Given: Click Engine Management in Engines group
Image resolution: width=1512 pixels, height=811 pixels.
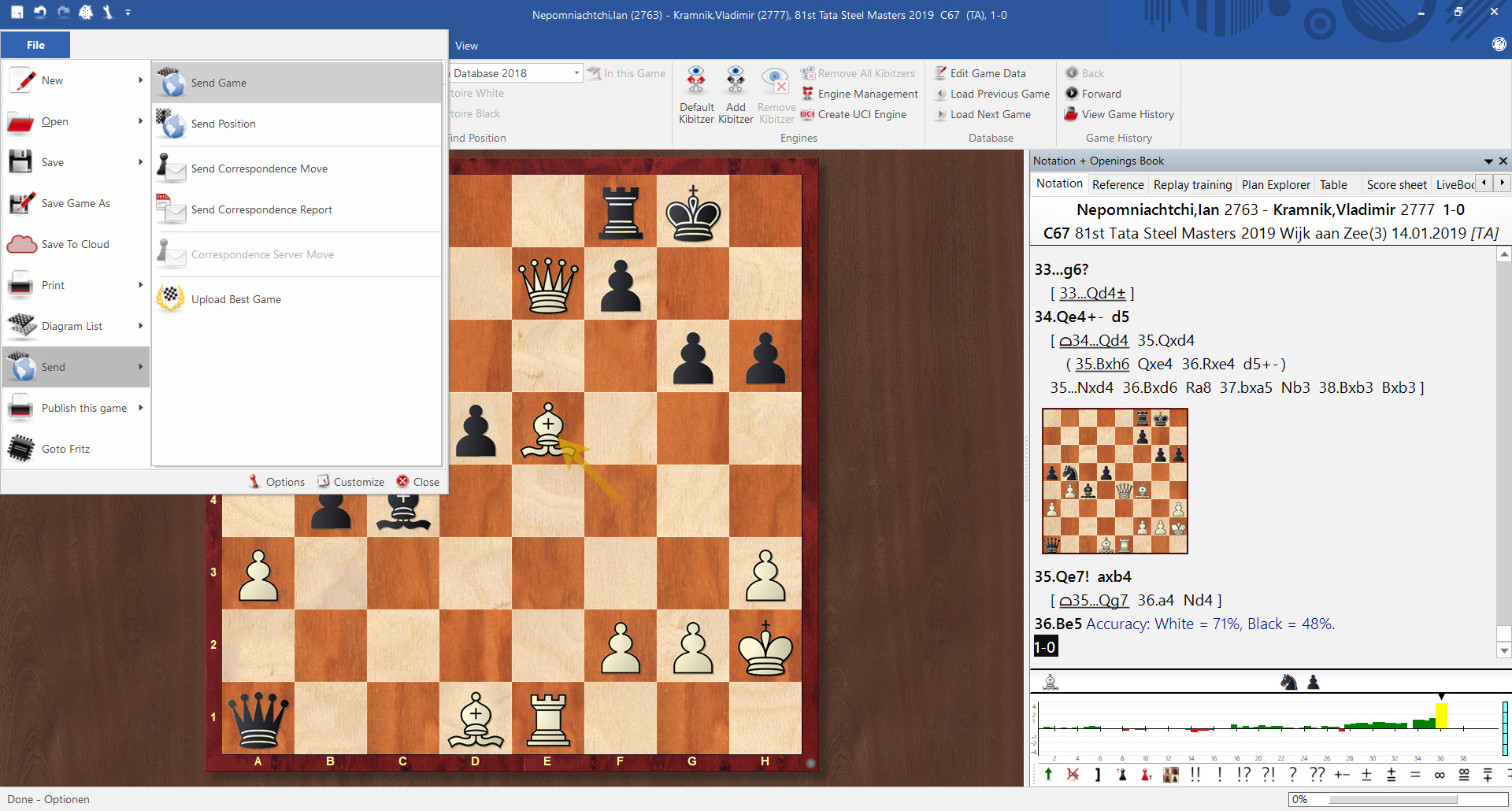Looking at the screenshot, I should pos(859,94).
